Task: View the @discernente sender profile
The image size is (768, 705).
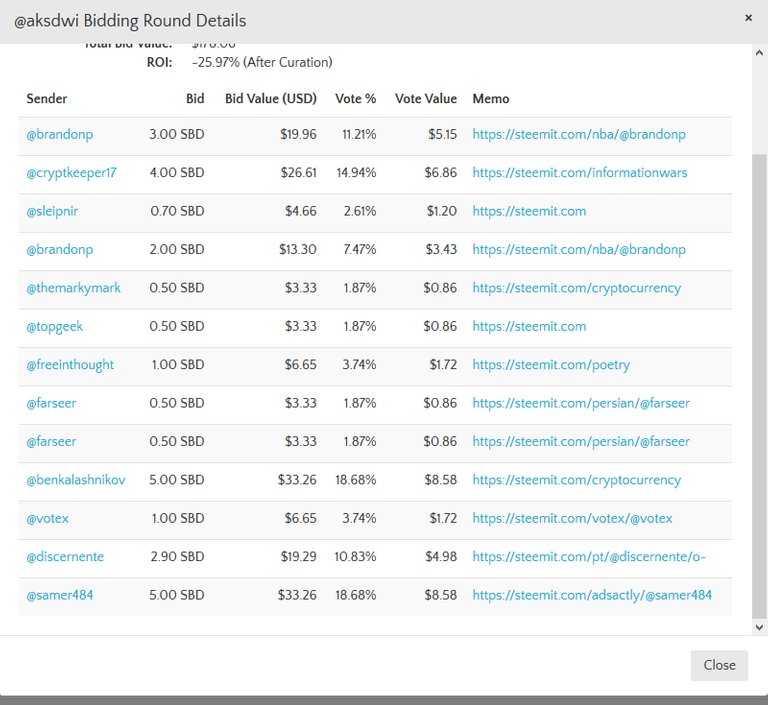Action: [65, 557]
